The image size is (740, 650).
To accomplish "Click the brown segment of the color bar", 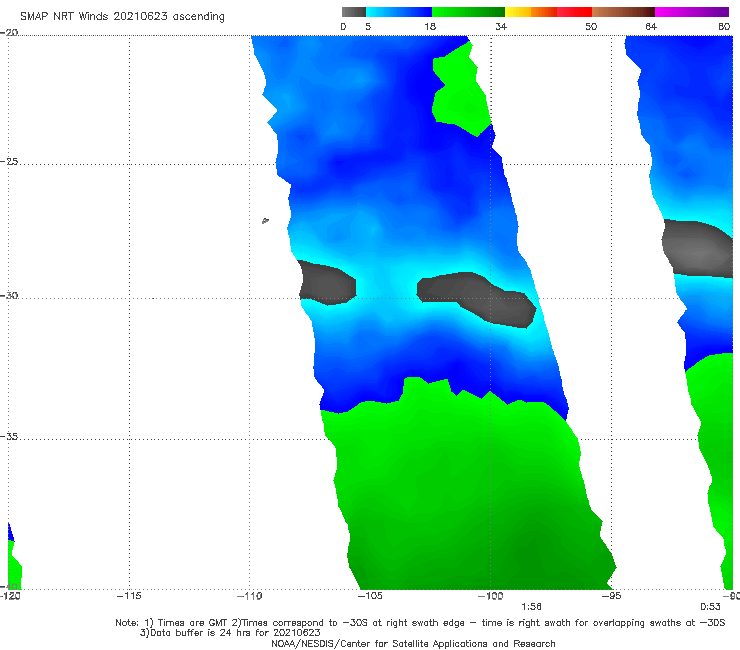I will (623, 12).
